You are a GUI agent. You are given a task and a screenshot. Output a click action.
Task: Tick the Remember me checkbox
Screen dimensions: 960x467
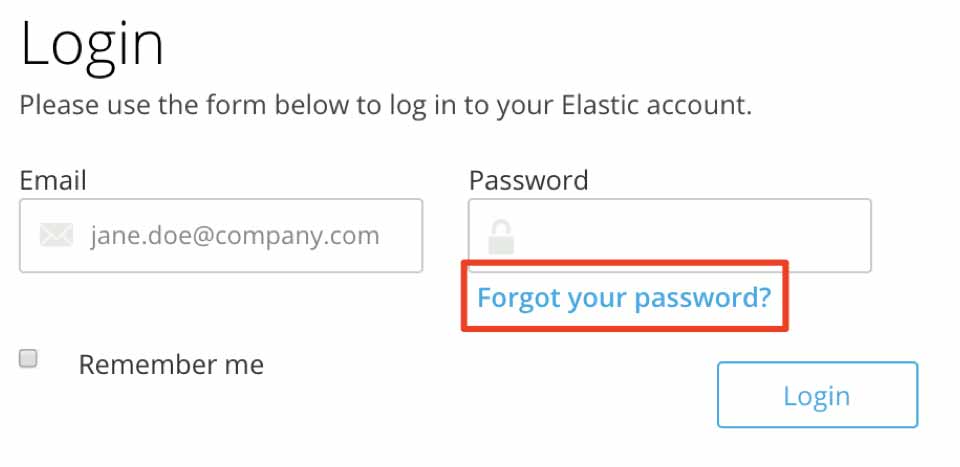click(28, 359)
